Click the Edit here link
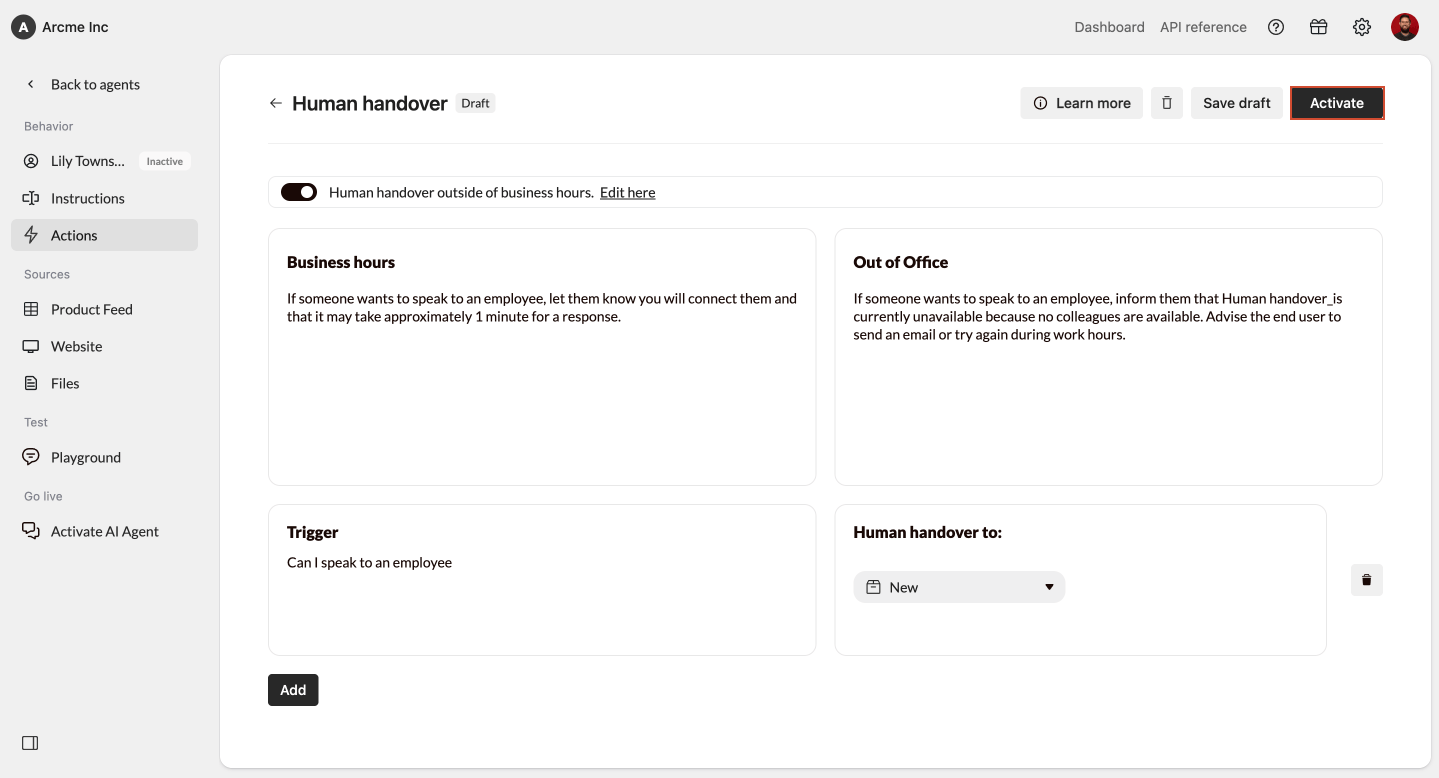This screenshot has width=1439, height=778. click(628, 192)
